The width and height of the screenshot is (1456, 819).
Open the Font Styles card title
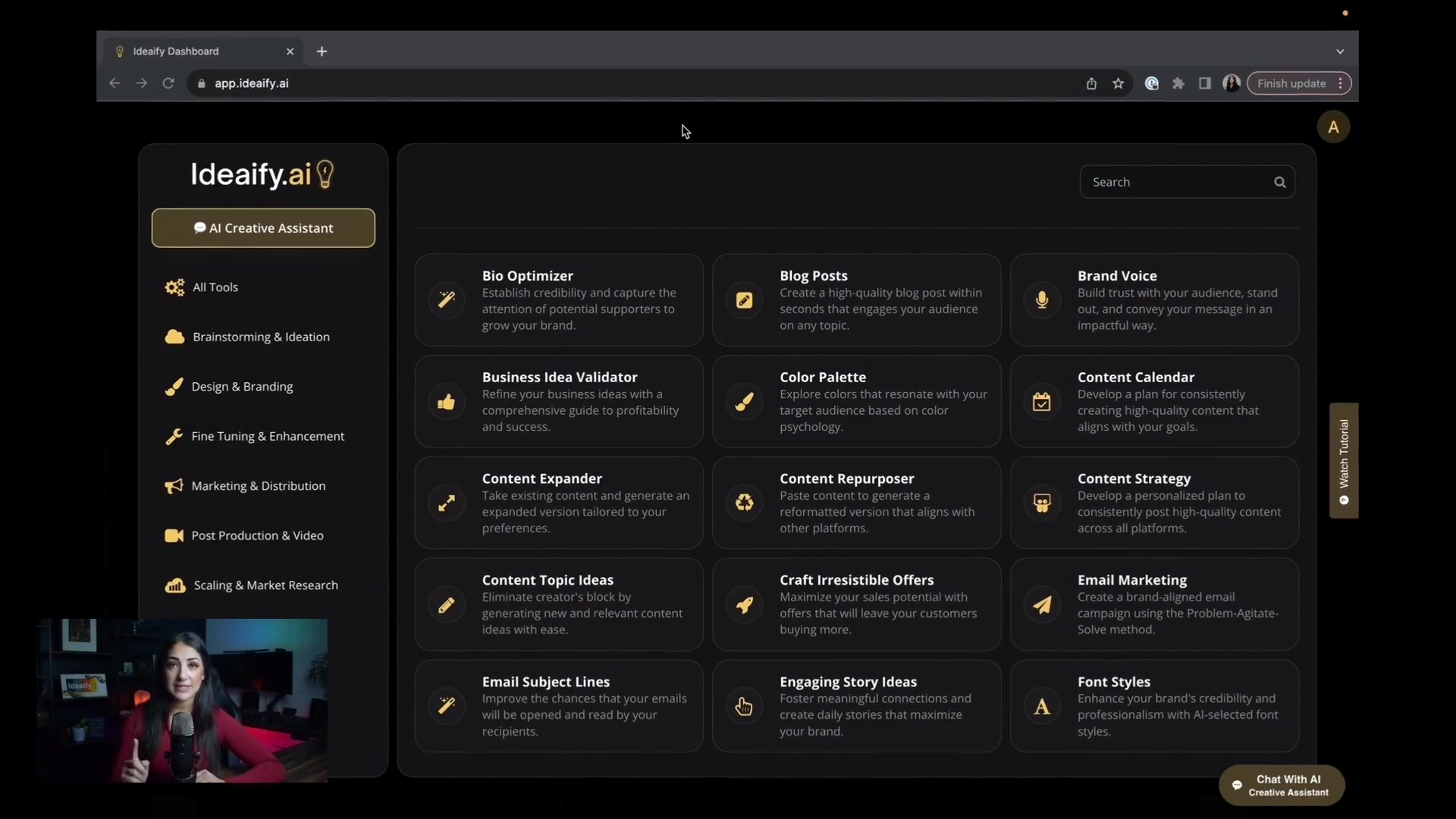pos(1114,682)
